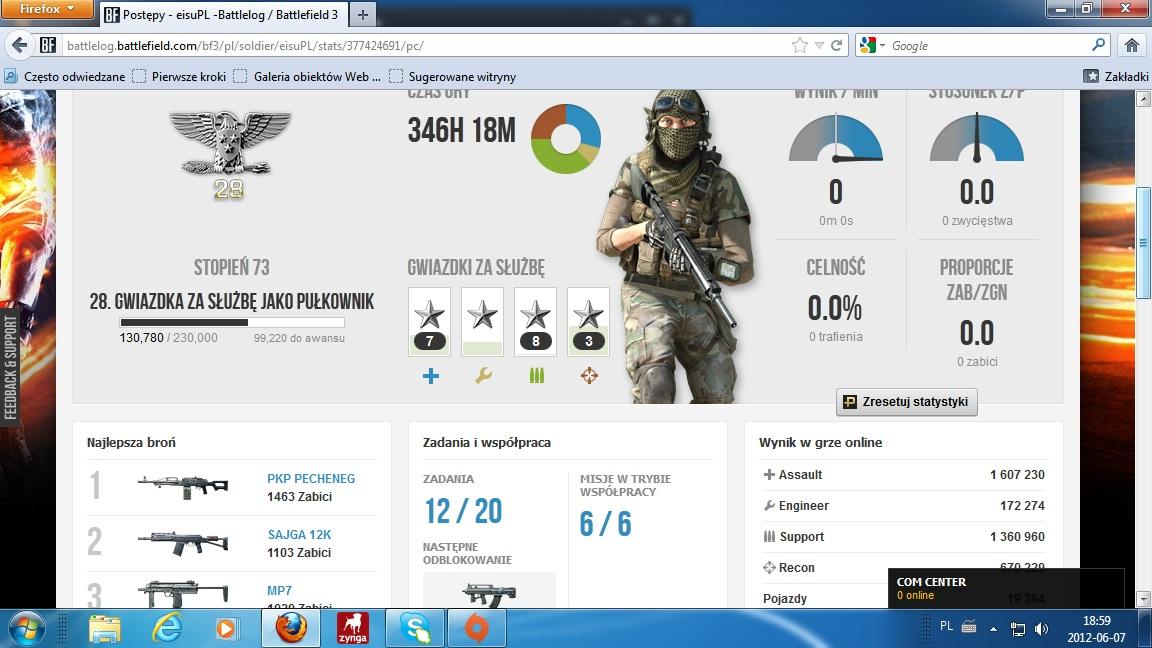The image size is (1152, 648).
Task: Click the Zresetuj statystyki button
Action: (x=907, y=402)
